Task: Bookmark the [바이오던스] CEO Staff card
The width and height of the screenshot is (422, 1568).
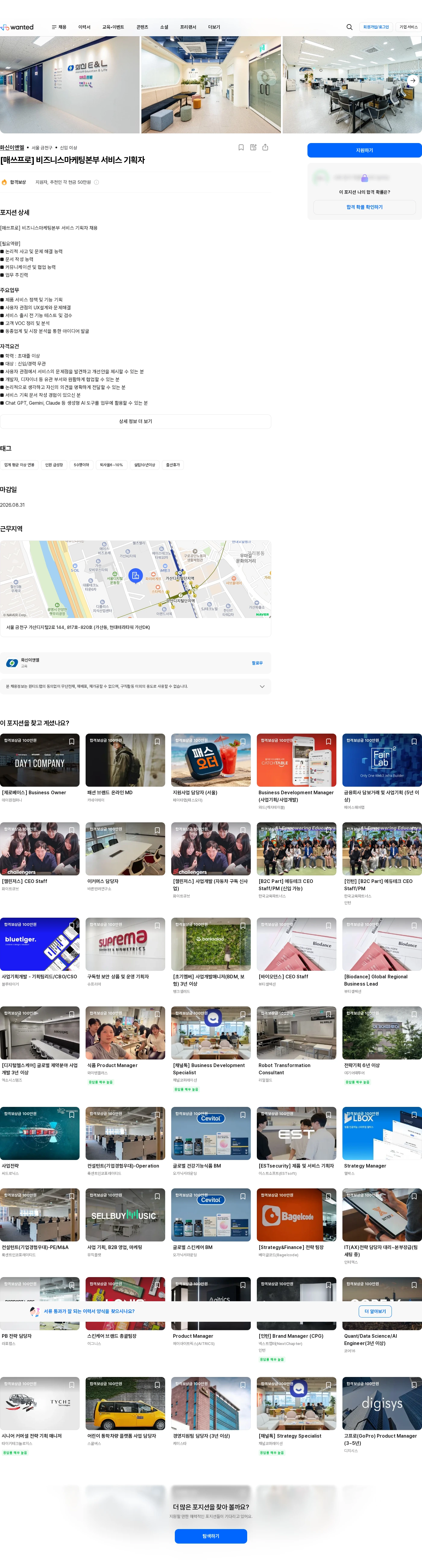Action: click(x=329, y=926)
